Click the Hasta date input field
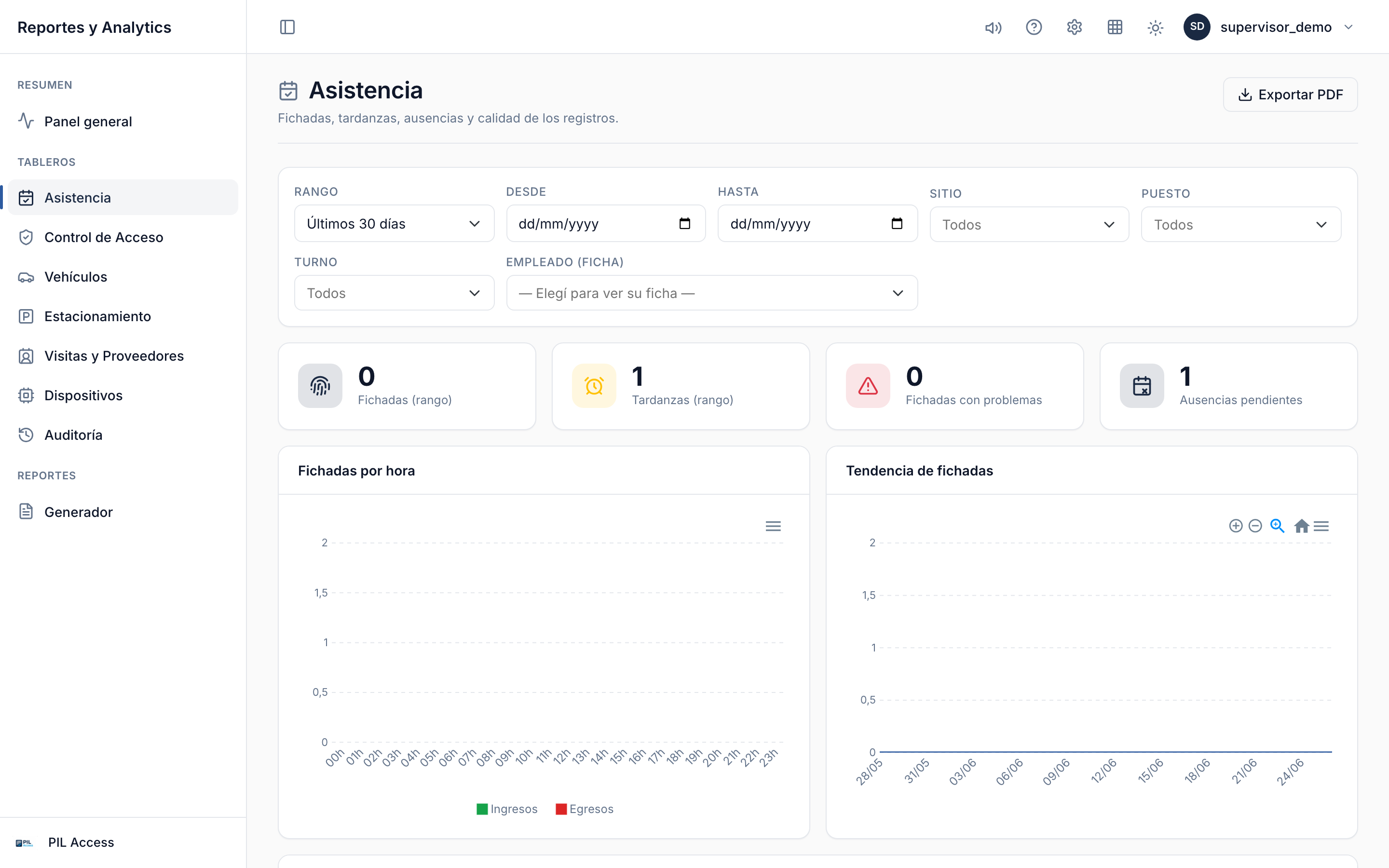 pos(817,224)
